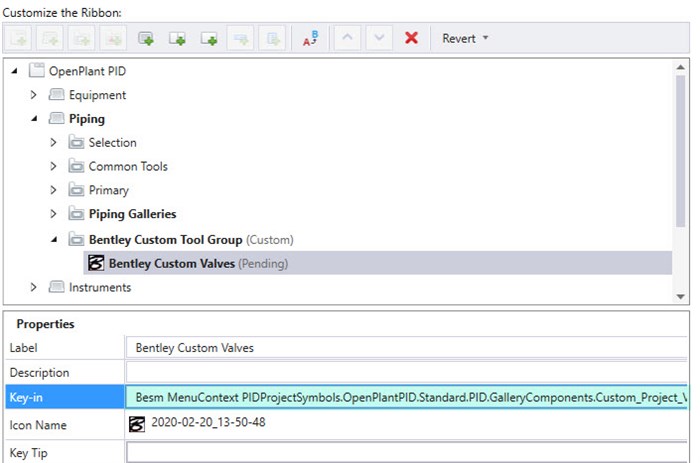Viewport: 700px width, 463px height.
Task: Click the empty Description field
Action: tap(406, 372)
